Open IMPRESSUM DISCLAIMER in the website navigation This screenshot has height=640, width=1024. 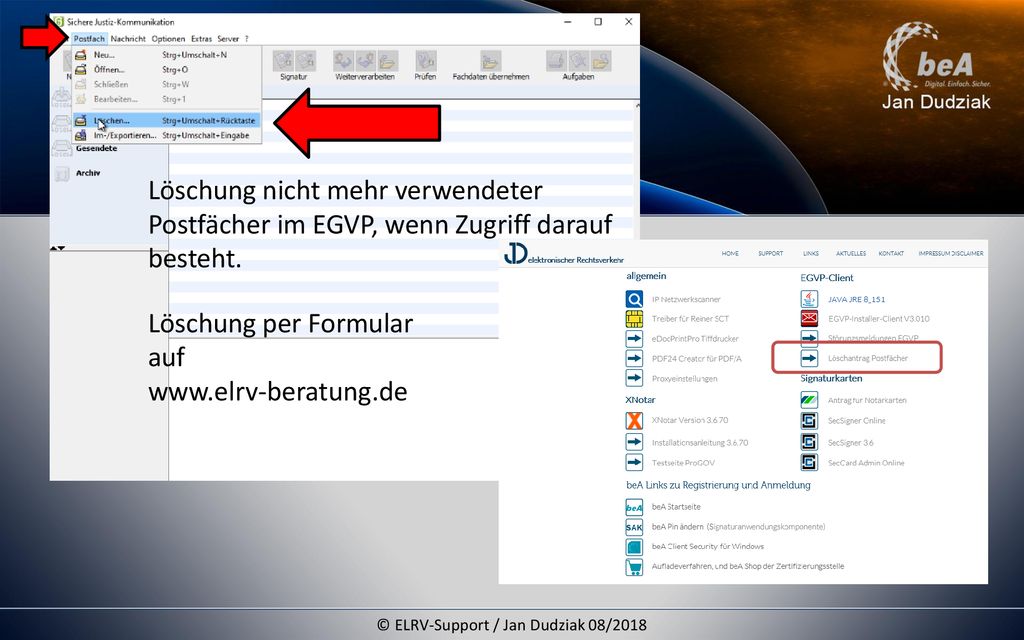(x=951, y=253)
